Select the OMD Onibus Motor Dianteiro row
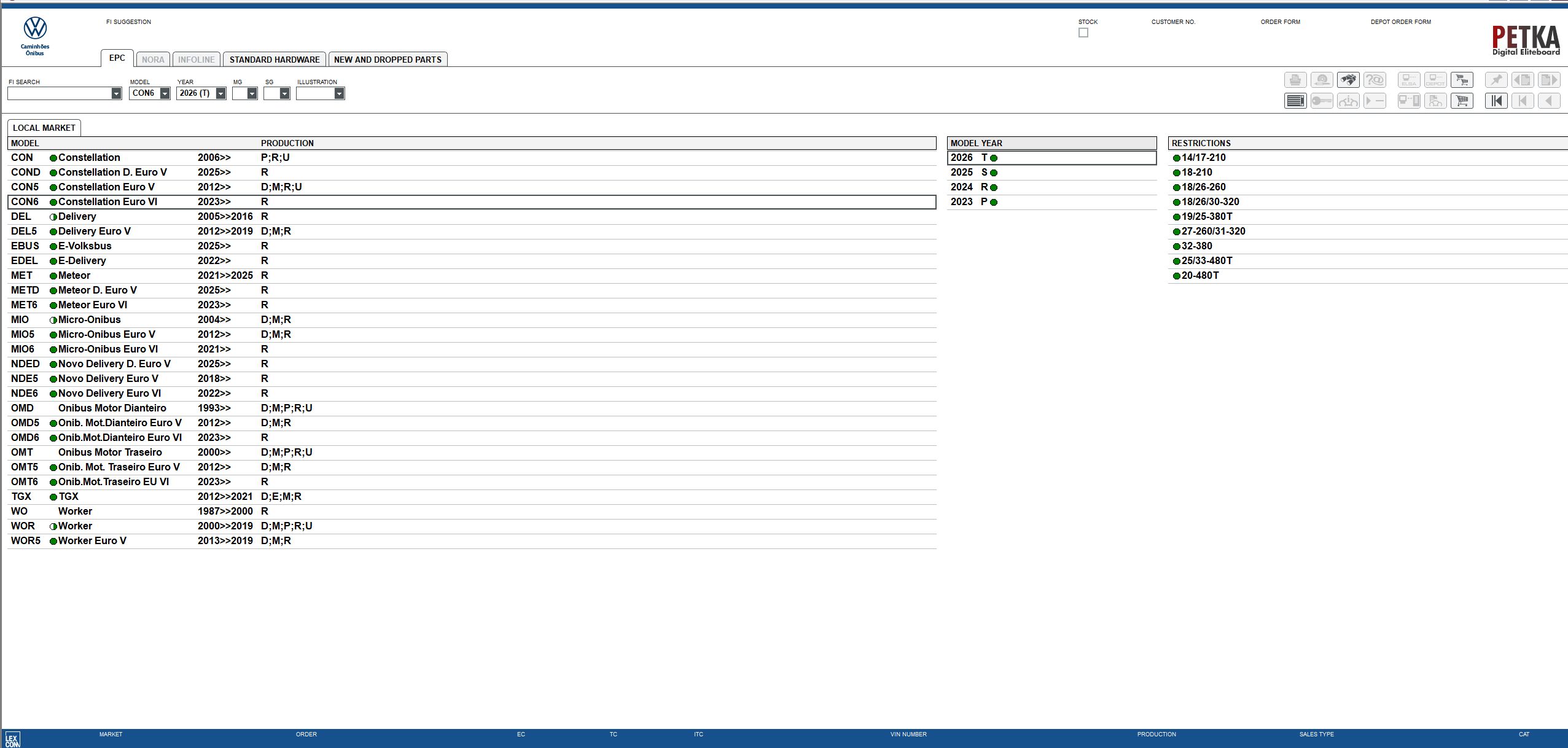This screenshot has height=748, width=1568. point(472,408)
